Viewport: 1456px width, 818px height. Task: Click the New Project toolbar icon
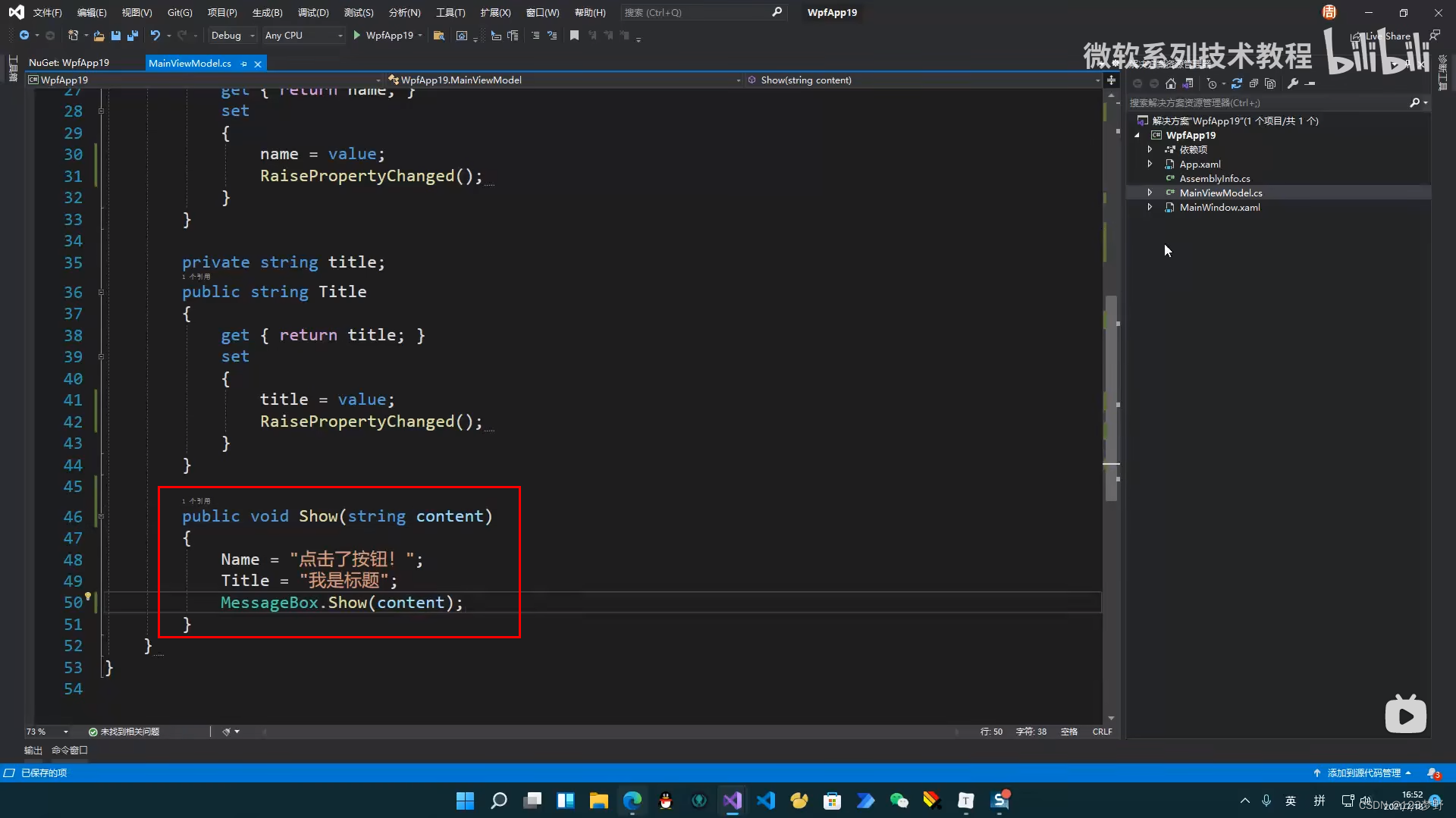[x=73, y=36]
